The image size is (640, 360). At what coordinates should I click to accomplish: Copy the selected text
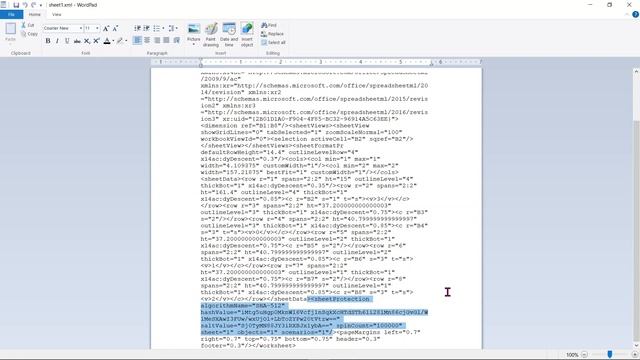point(29,34)
